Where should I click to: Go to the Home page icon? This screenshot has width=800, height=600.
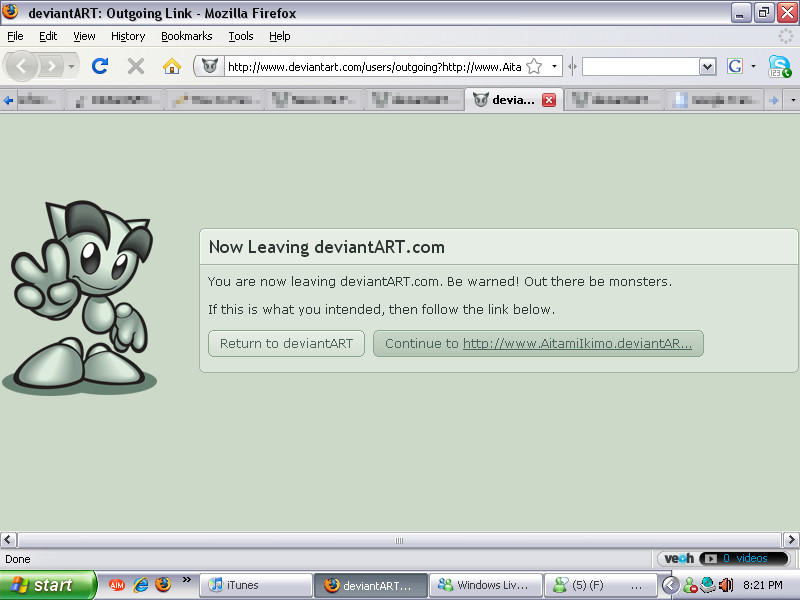click(172, 66)
